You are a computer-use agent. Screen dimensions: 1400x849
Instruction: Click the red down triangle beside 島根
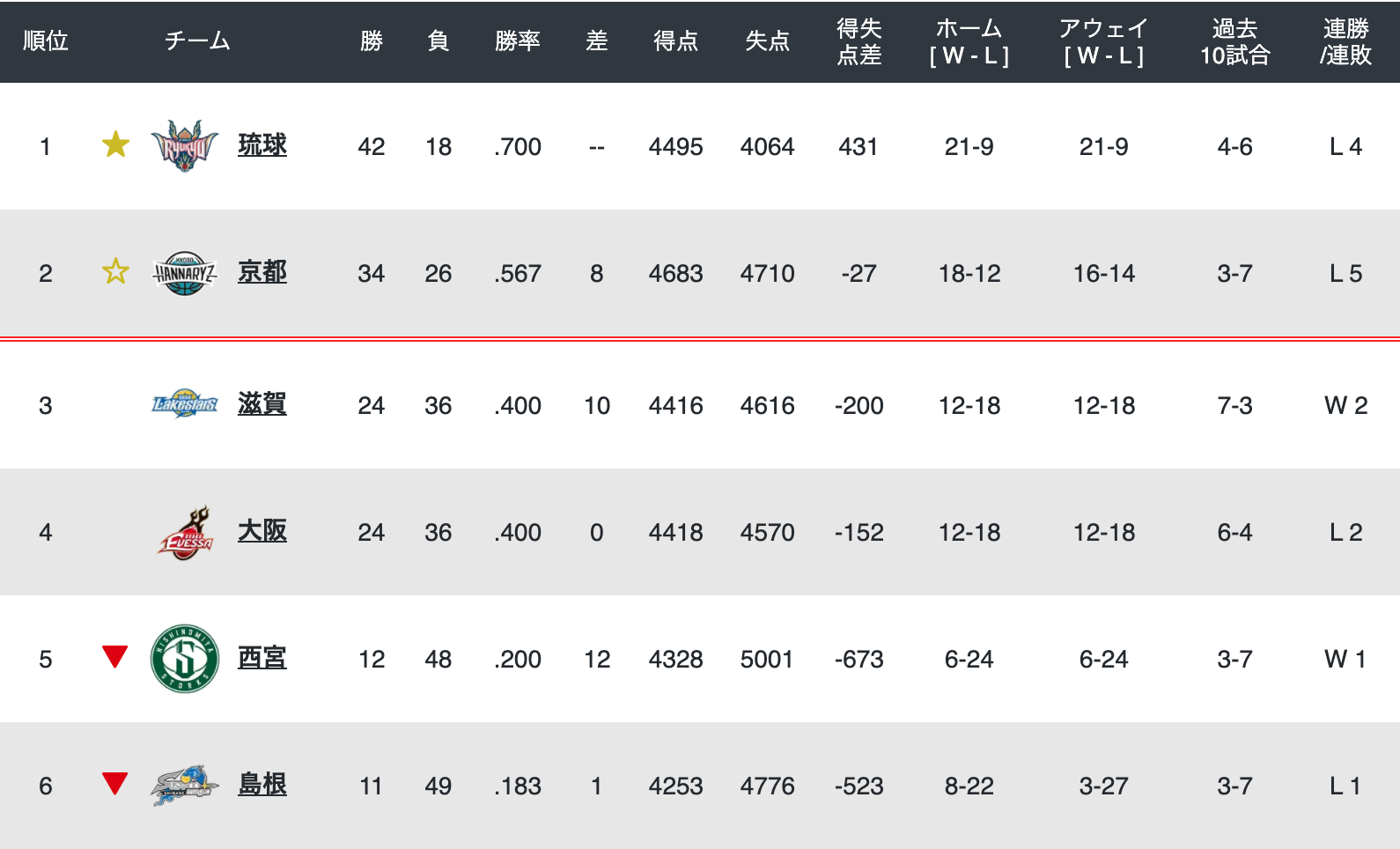pos(115,783)
